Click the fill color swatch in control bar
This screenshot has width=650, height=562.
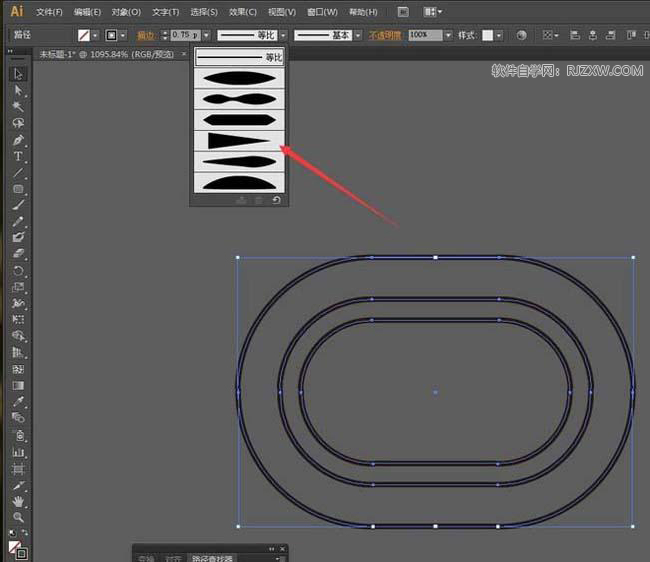[x=84, y=35]
